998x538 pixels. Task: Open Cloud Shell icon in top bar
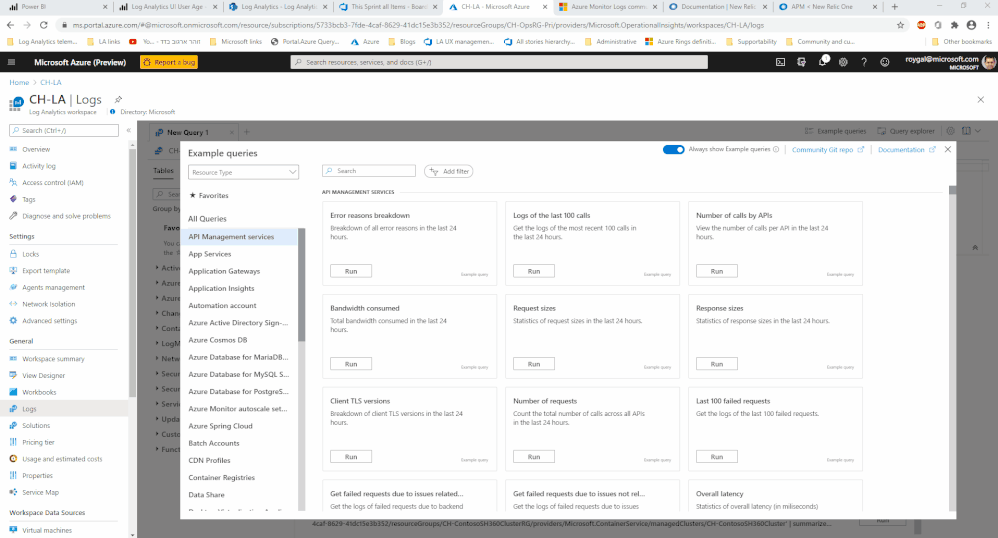(780, 62)
